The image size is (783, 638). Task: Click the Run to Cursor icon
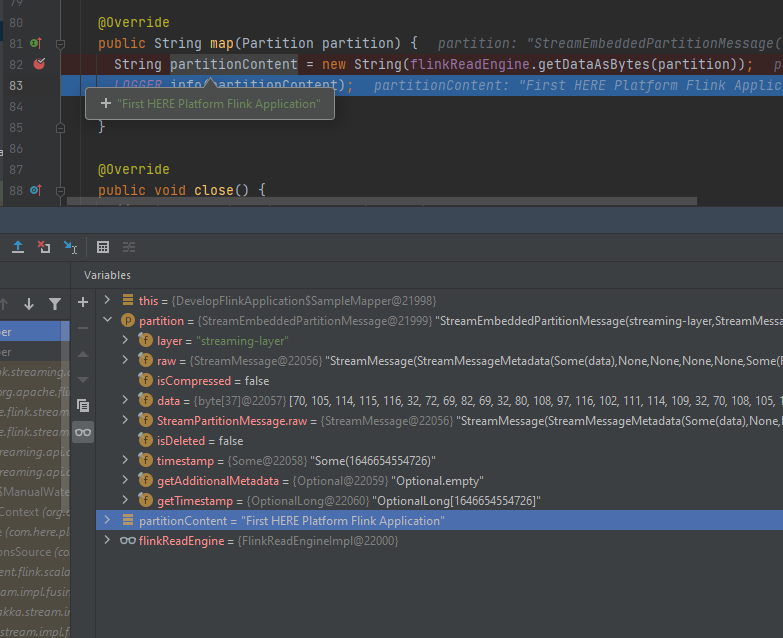click(70, 246)
